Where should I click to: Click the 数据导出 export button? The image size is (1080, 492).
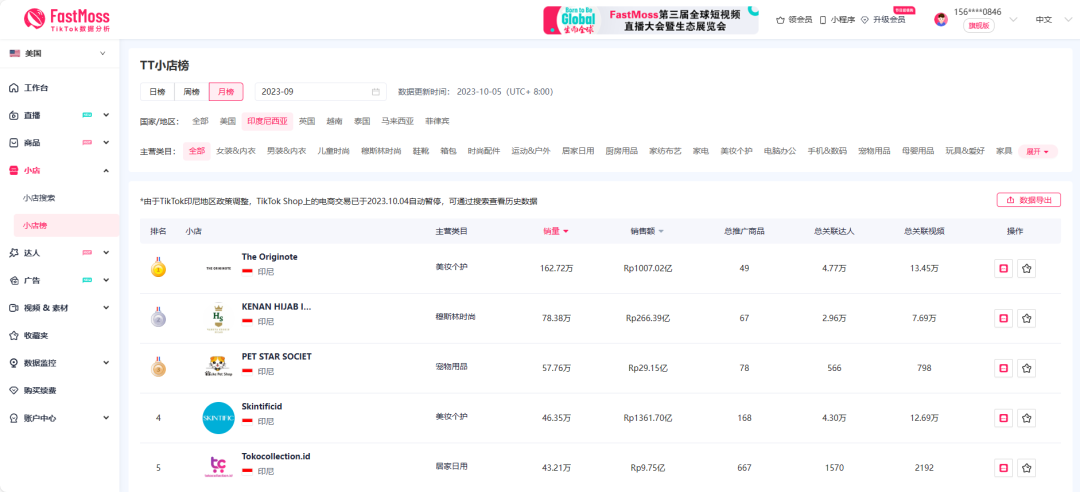click(1028, 200)
